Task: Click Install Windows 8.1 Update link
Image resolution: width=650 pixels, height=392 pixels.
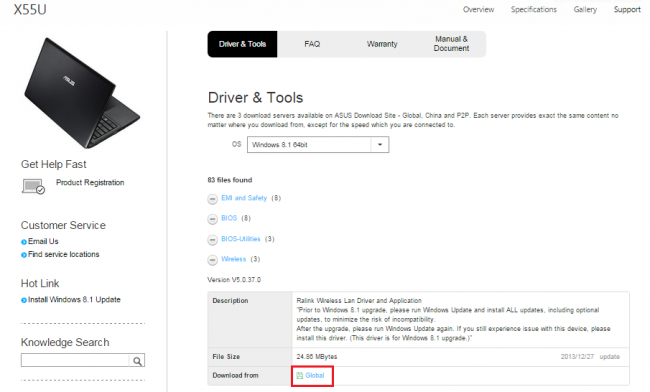Action: click(74, 299)
